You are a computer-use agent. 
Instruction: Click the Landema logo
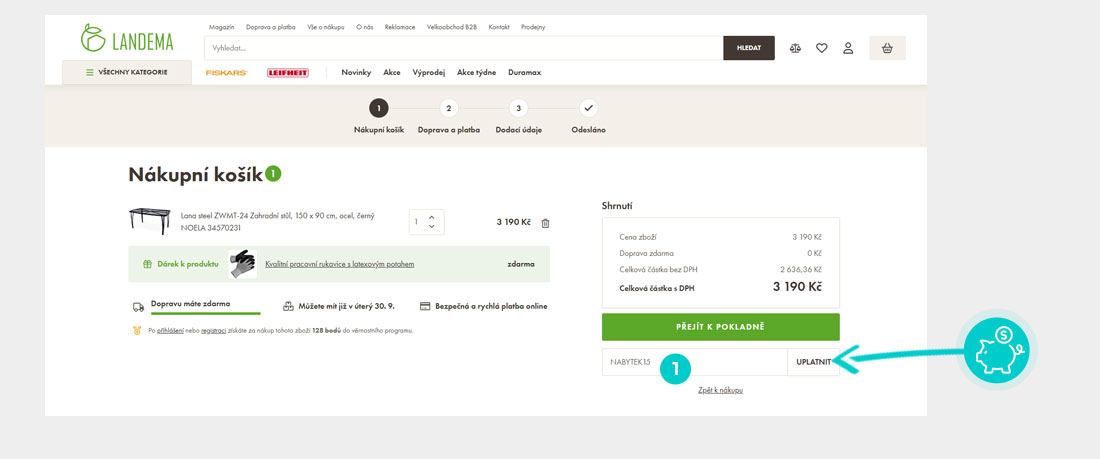[x=127, y=38]
